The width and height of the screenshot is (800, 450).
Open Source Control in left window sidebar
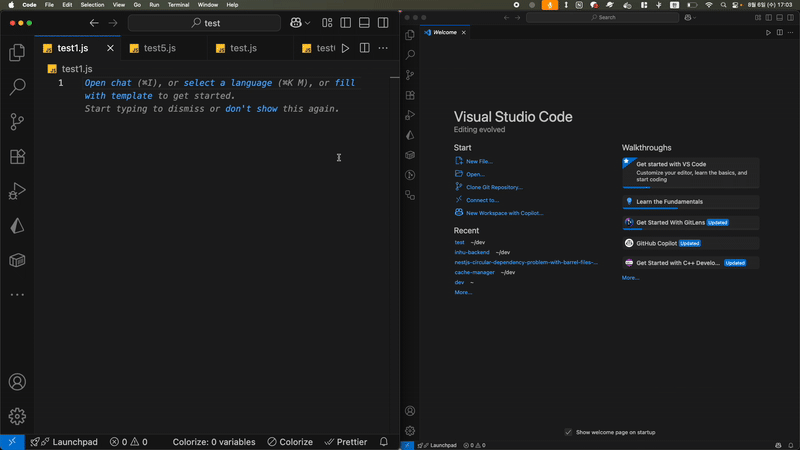point(17,122)
